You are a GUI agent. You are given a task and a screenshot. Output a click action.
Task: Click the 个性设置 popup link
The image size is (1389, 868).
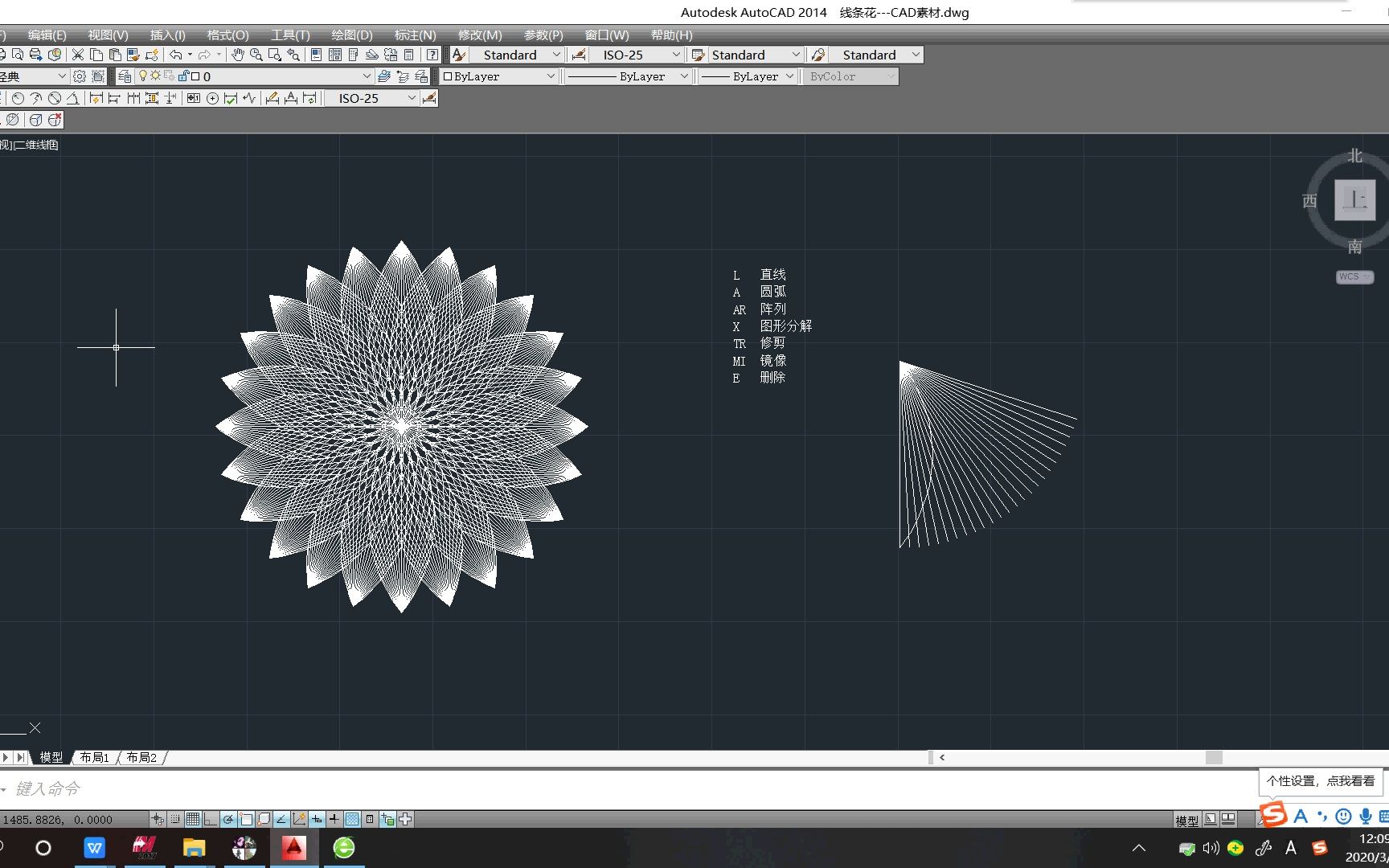[x=1319, y=780]
